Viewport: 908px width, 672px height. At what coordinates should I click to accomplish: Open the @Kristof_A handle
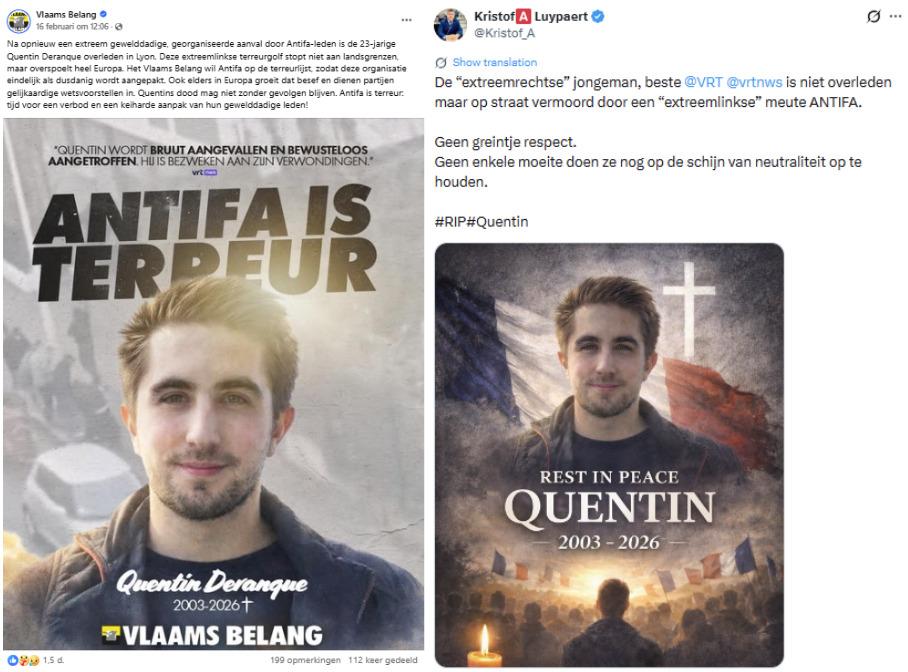504,33
